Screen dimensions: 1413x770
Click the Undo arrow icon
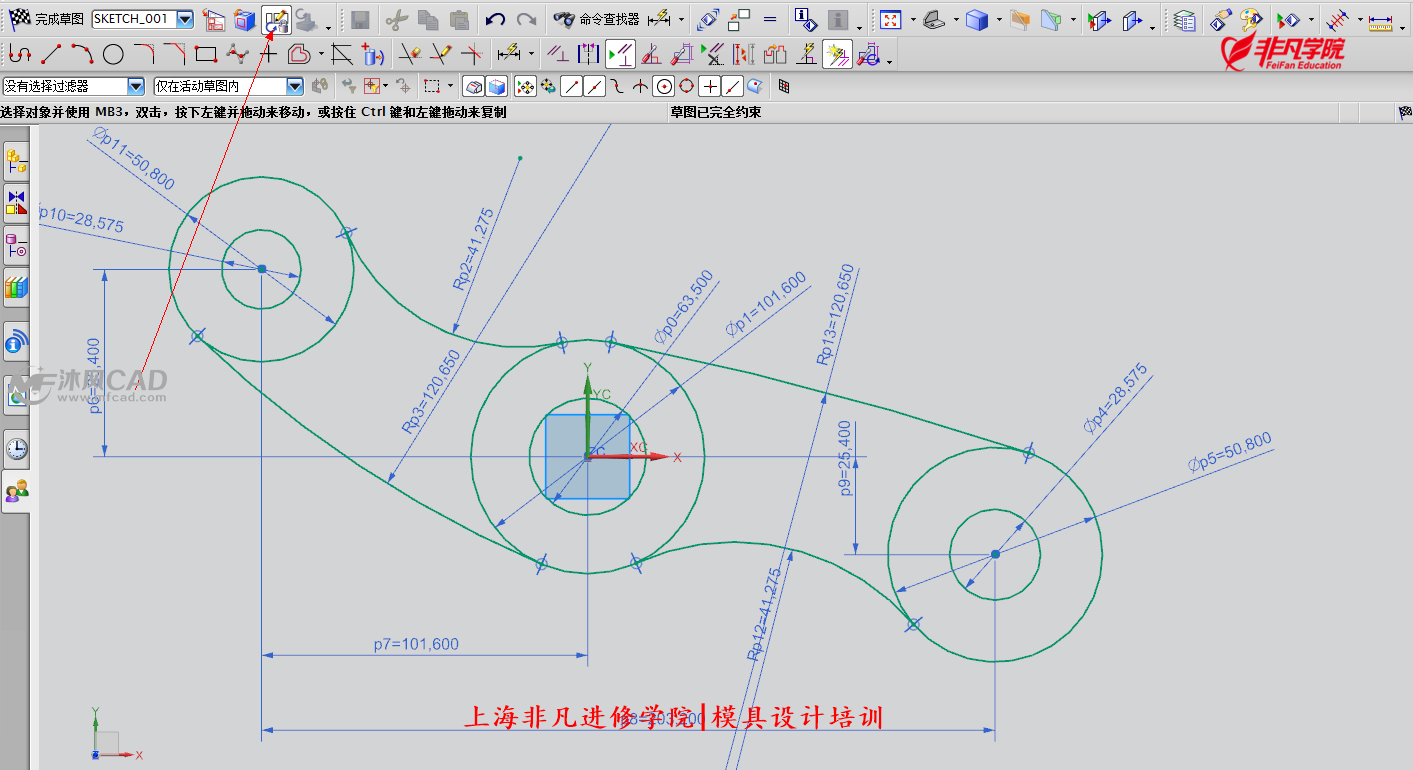(494, 19)
